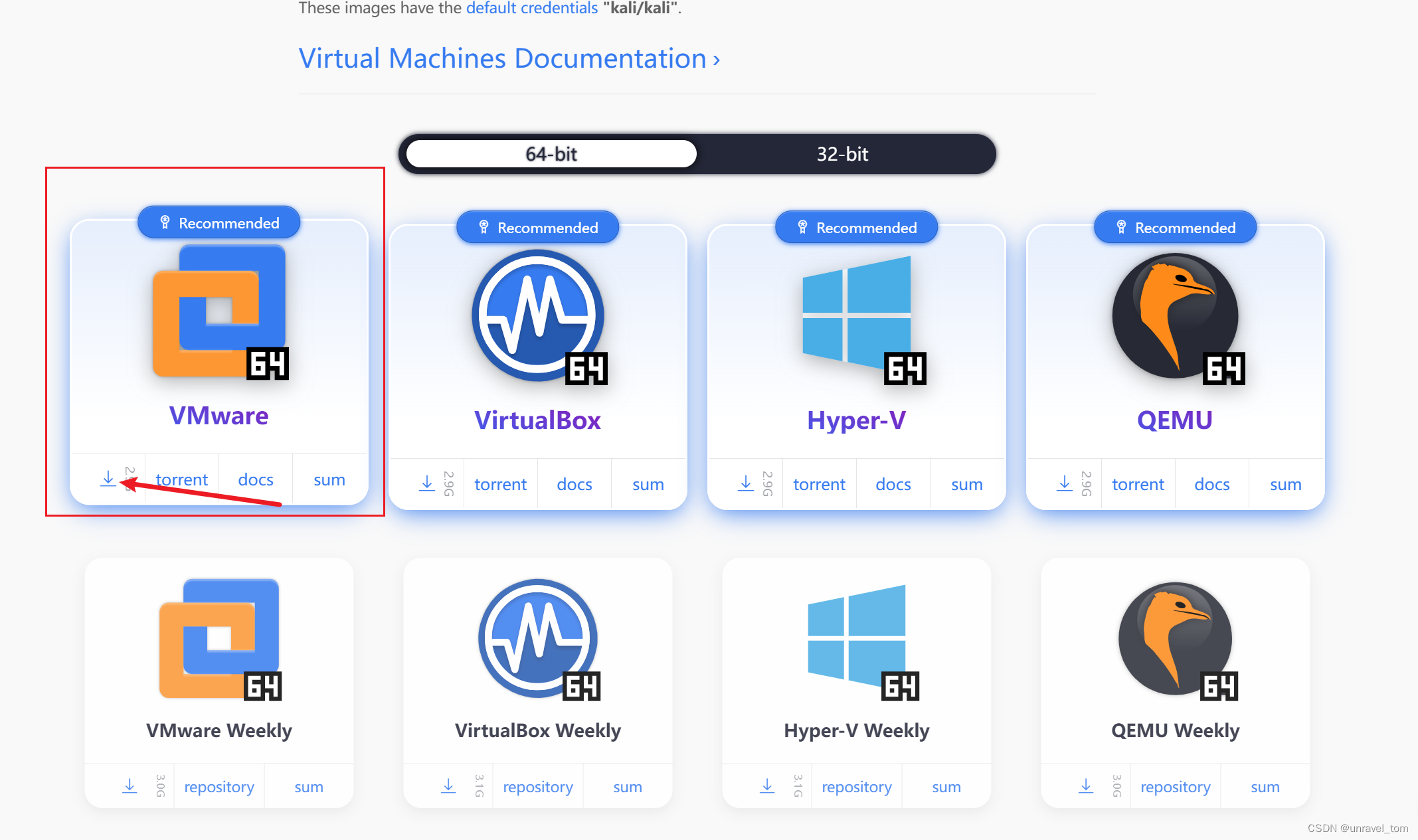Download the VirtualBox Weekly image
This screenshot has height=840, width=1418.
tap(448, 786)
